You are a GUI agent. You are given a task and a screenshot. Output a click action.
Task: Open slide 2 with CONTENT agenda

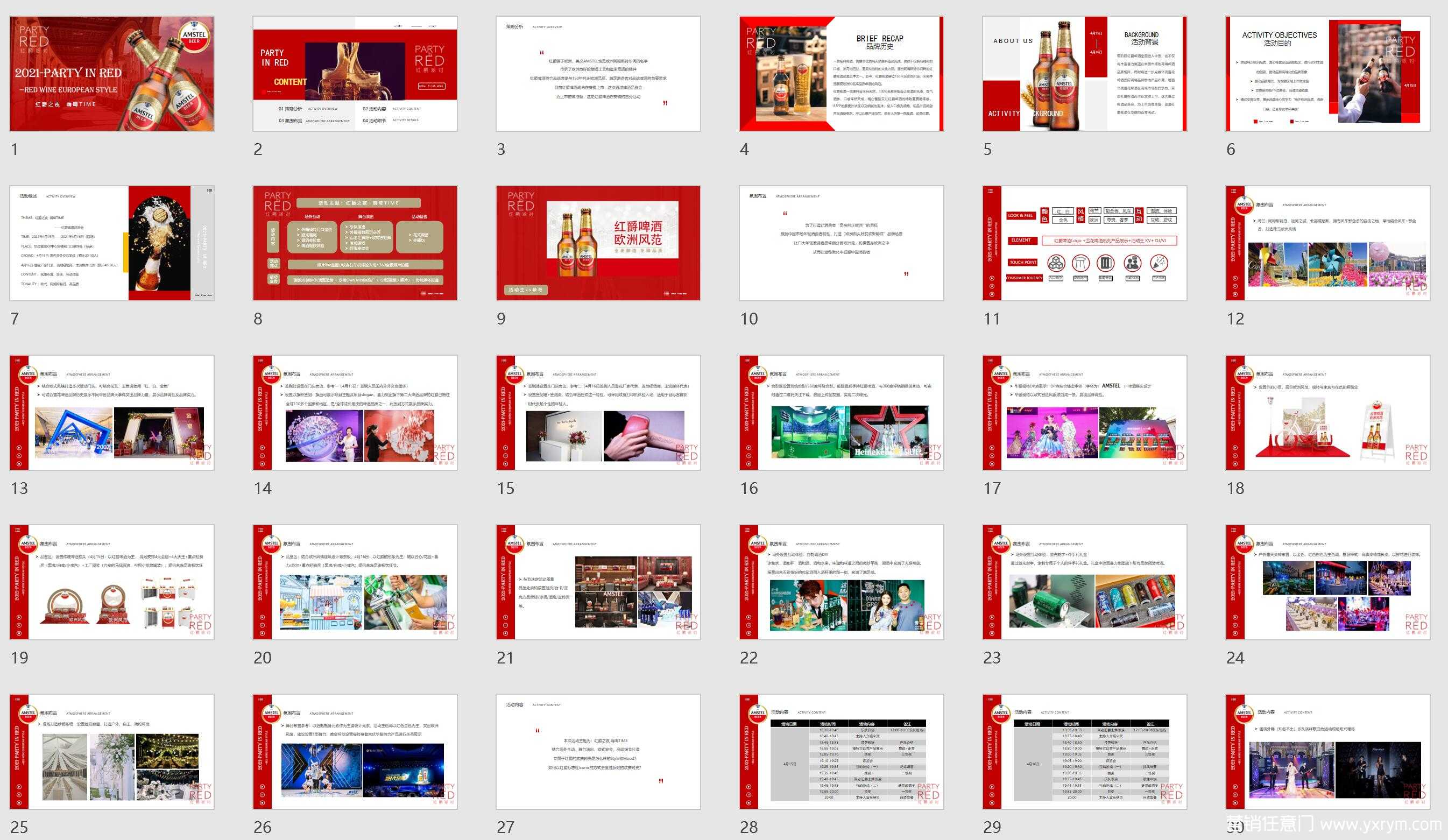click(355, 74)
